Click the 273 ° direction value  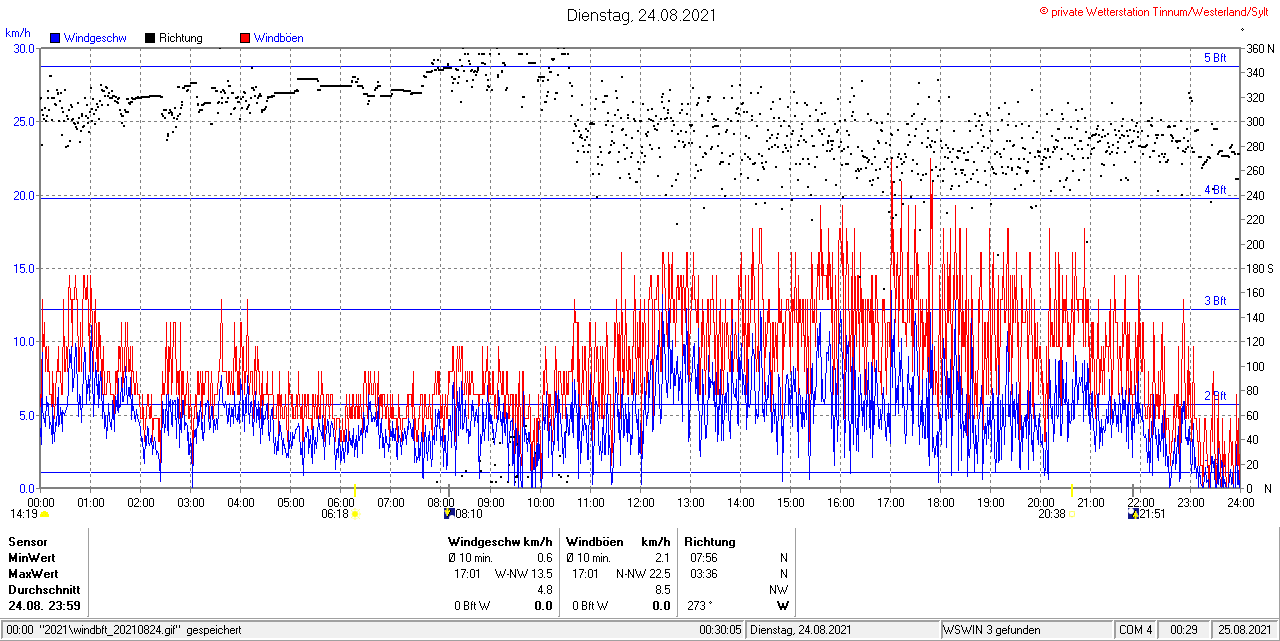(x=701, y=606)
